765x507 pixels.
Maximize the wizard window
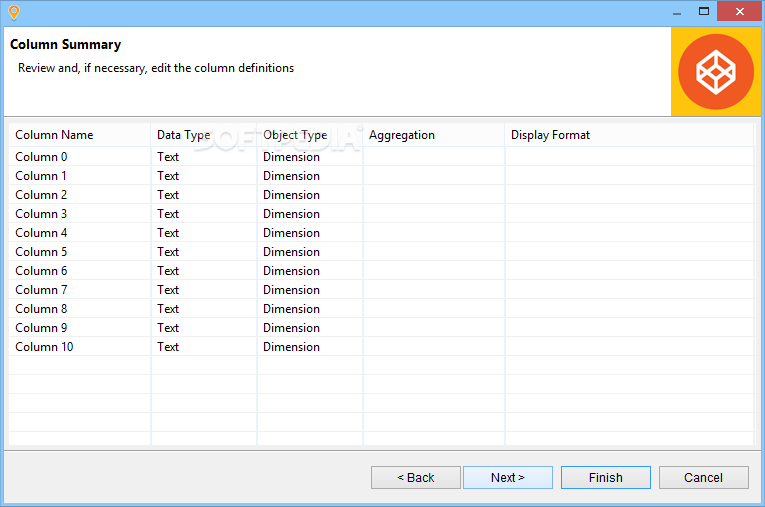coord(704,12)
